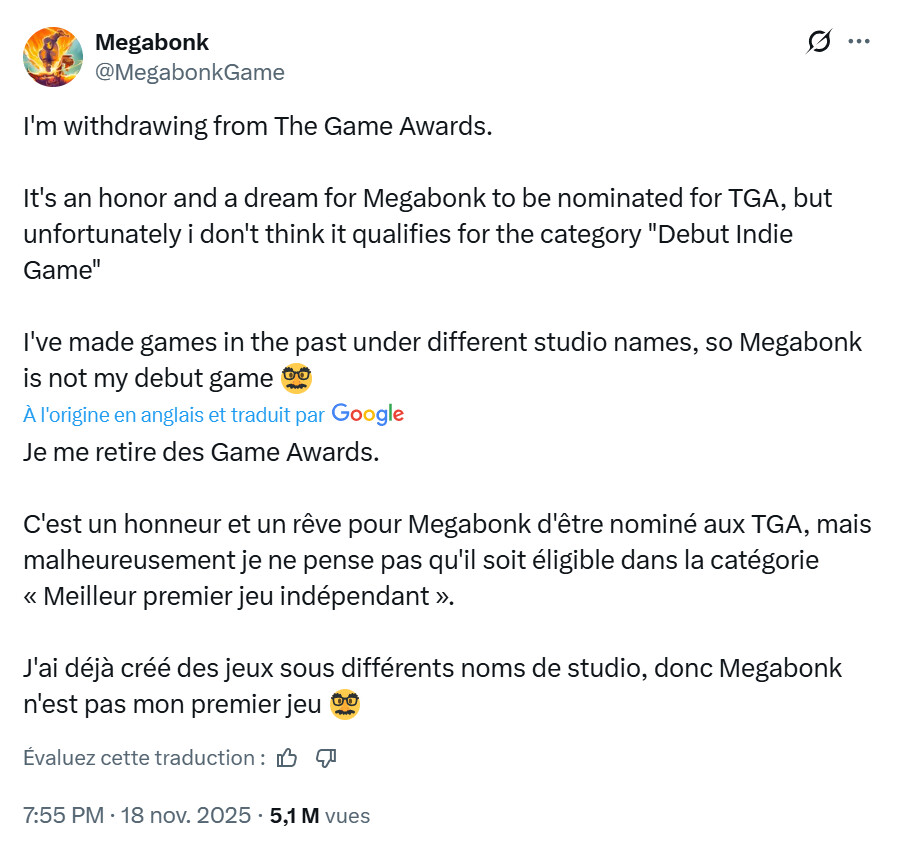
Task: Open the 7:55 PM timestamp link
Action: point(62,815)
